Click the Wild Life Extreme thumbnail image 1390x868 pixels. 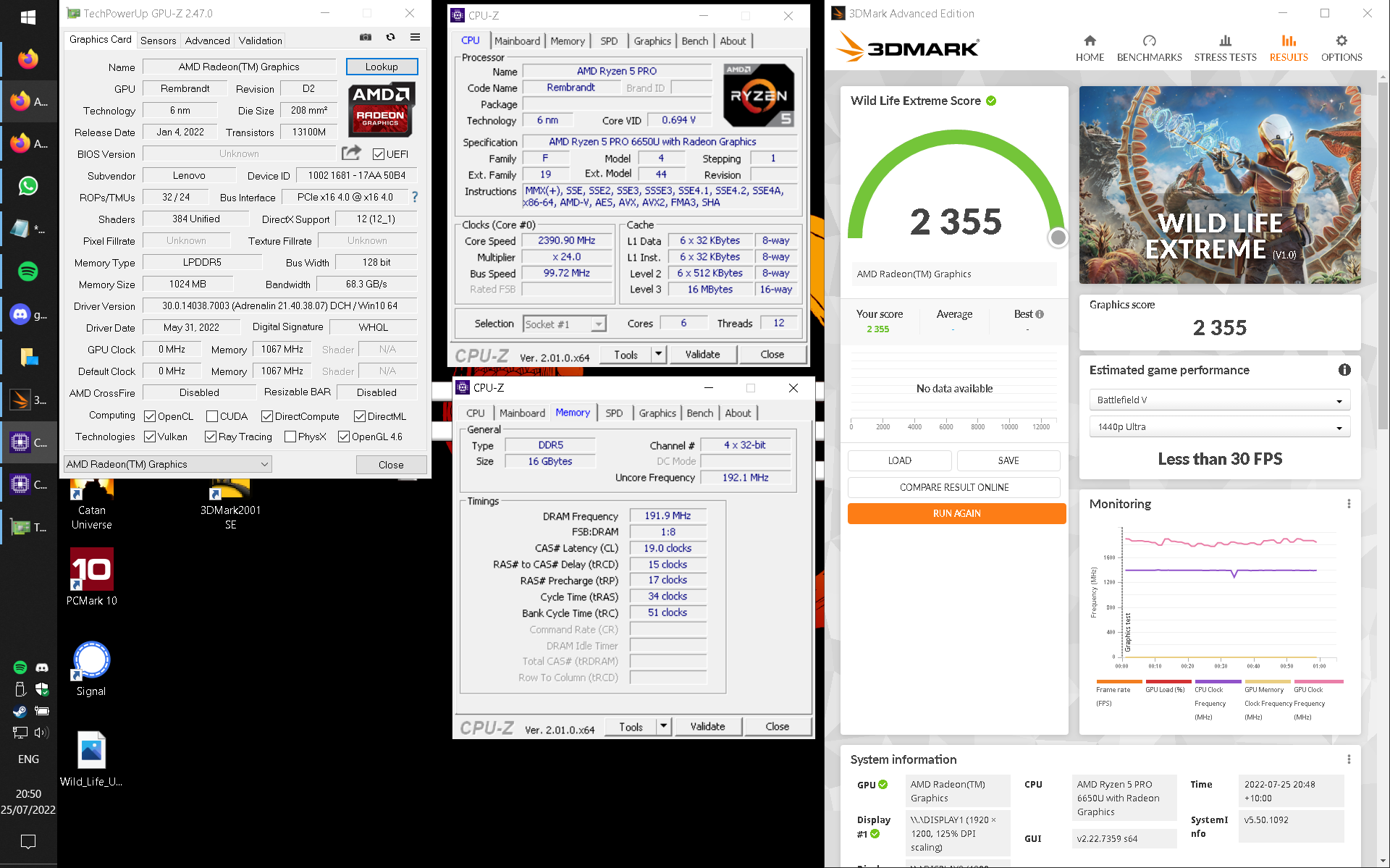coord(1220,185)
